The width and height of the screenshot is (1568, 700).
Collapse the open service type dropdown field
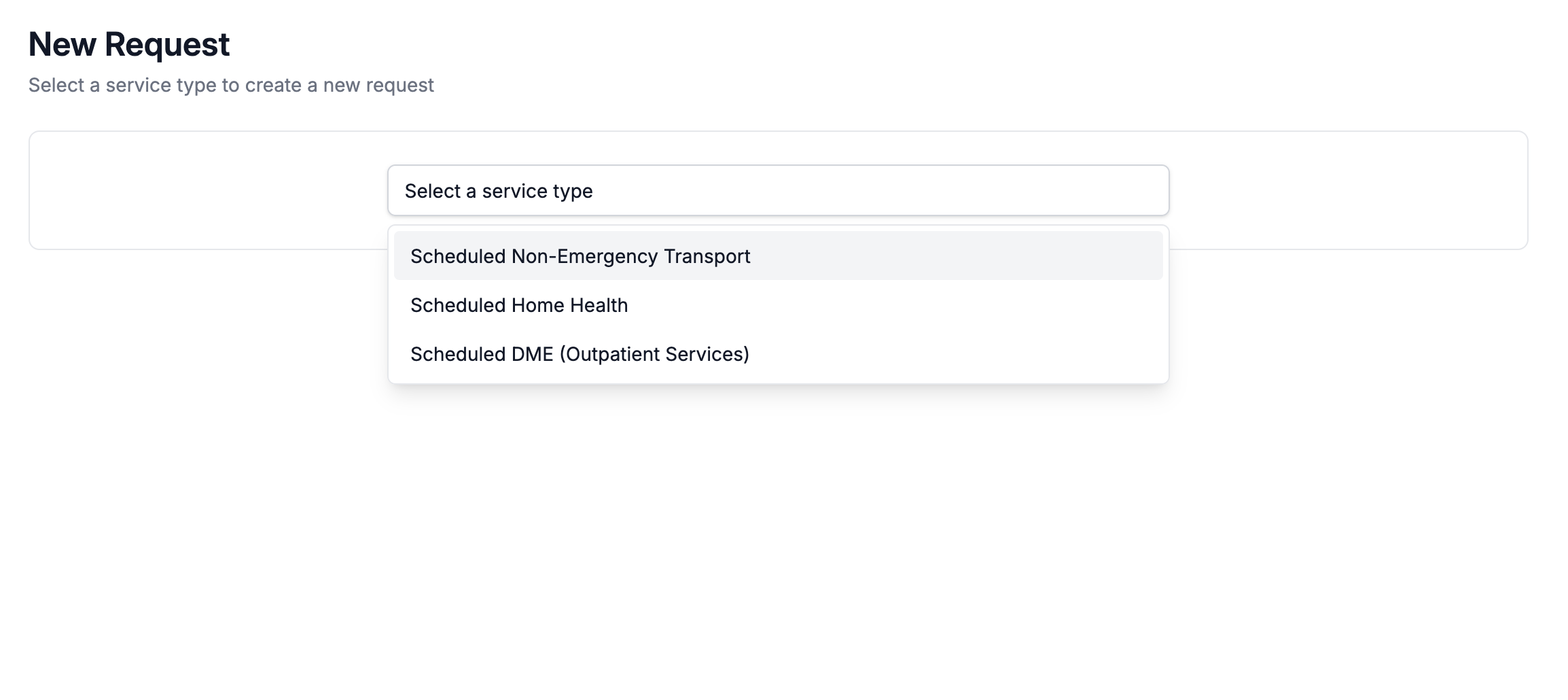(777, 191)
